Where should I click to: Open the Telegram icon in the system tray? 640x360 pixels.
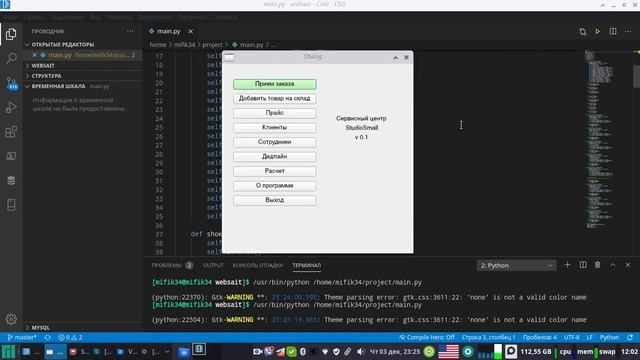[280, 351]
